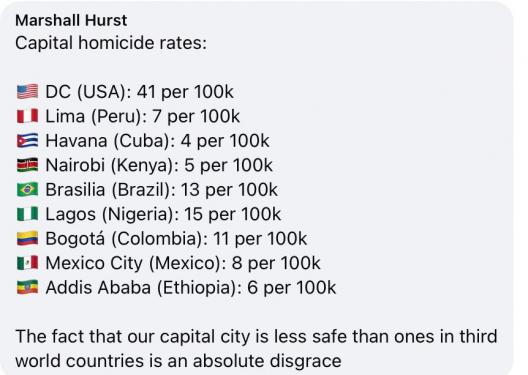Image resolution: width=528 pixels, height=375 pixels.
Task: Click the Cuba flag emoji
Action: click(x=28, y=141)
